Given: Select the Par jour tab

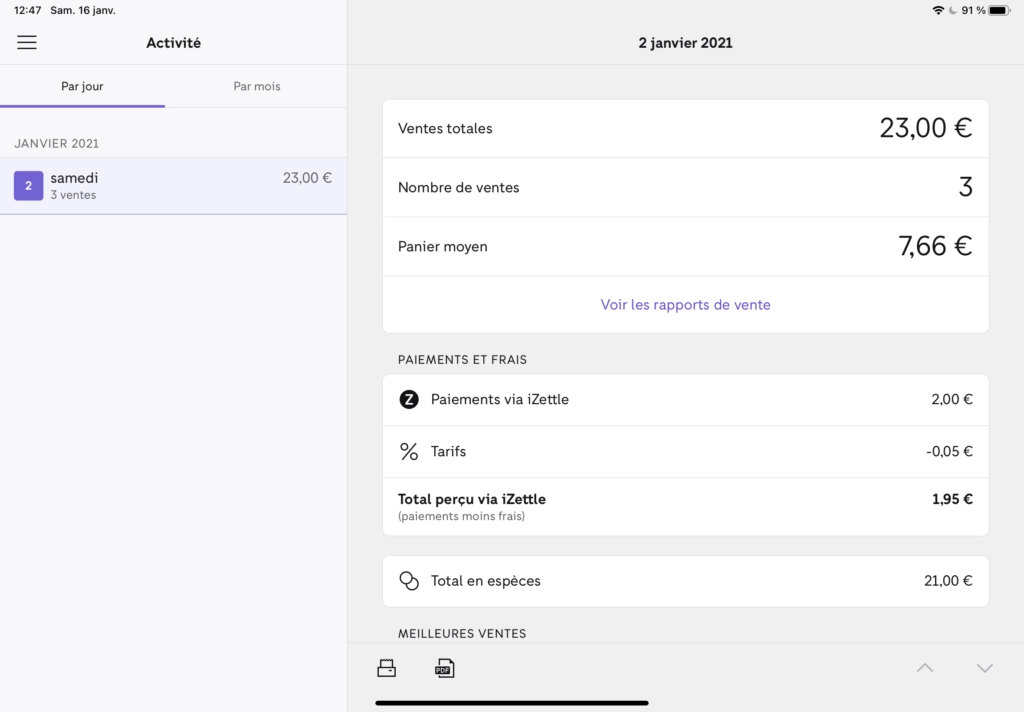Looking at the screenshot, I should [82, 86].
